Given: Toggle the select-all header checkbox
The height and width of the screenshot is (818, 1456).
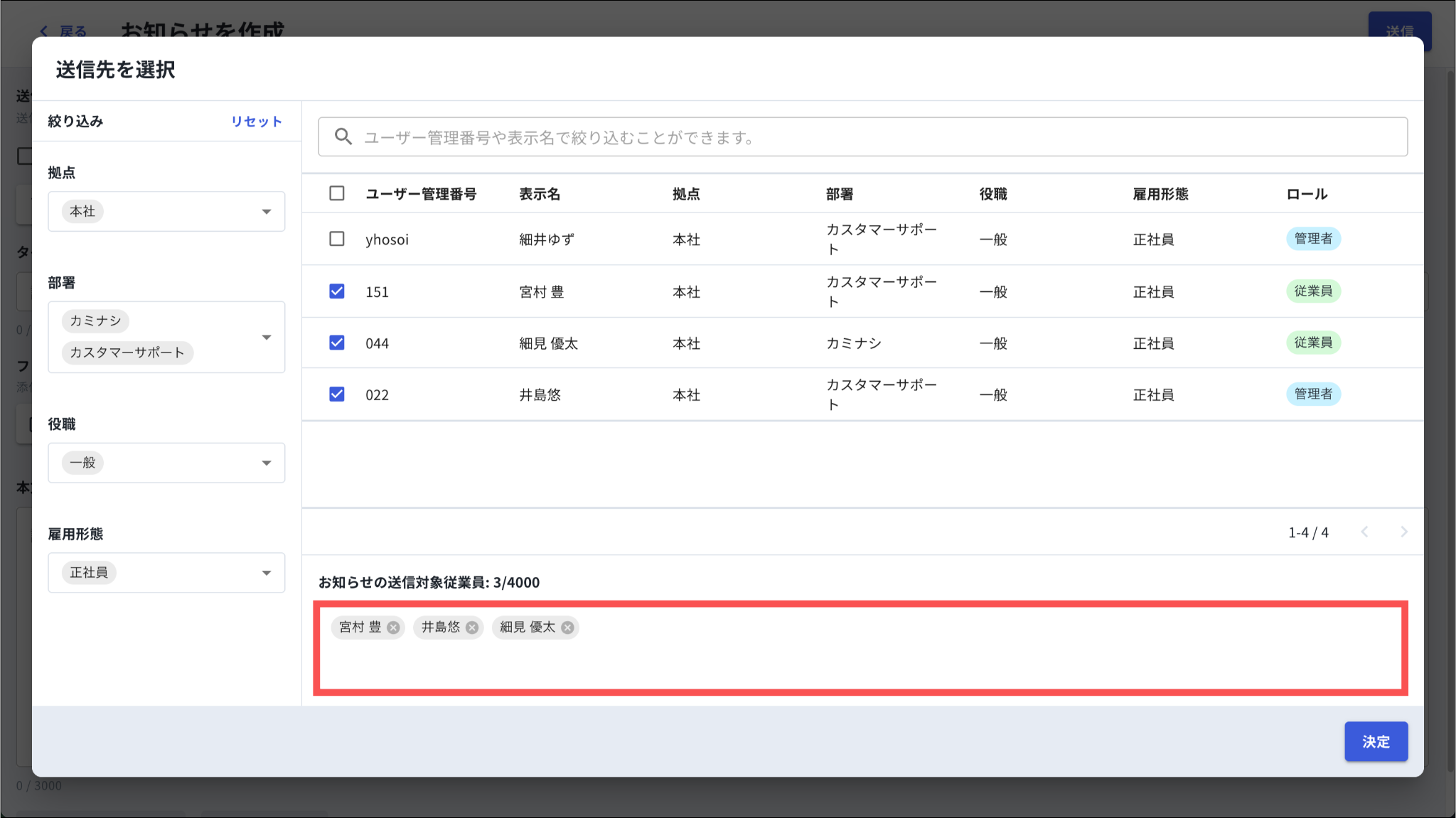Looking at the screenshot, I should (x=337, y=193).
